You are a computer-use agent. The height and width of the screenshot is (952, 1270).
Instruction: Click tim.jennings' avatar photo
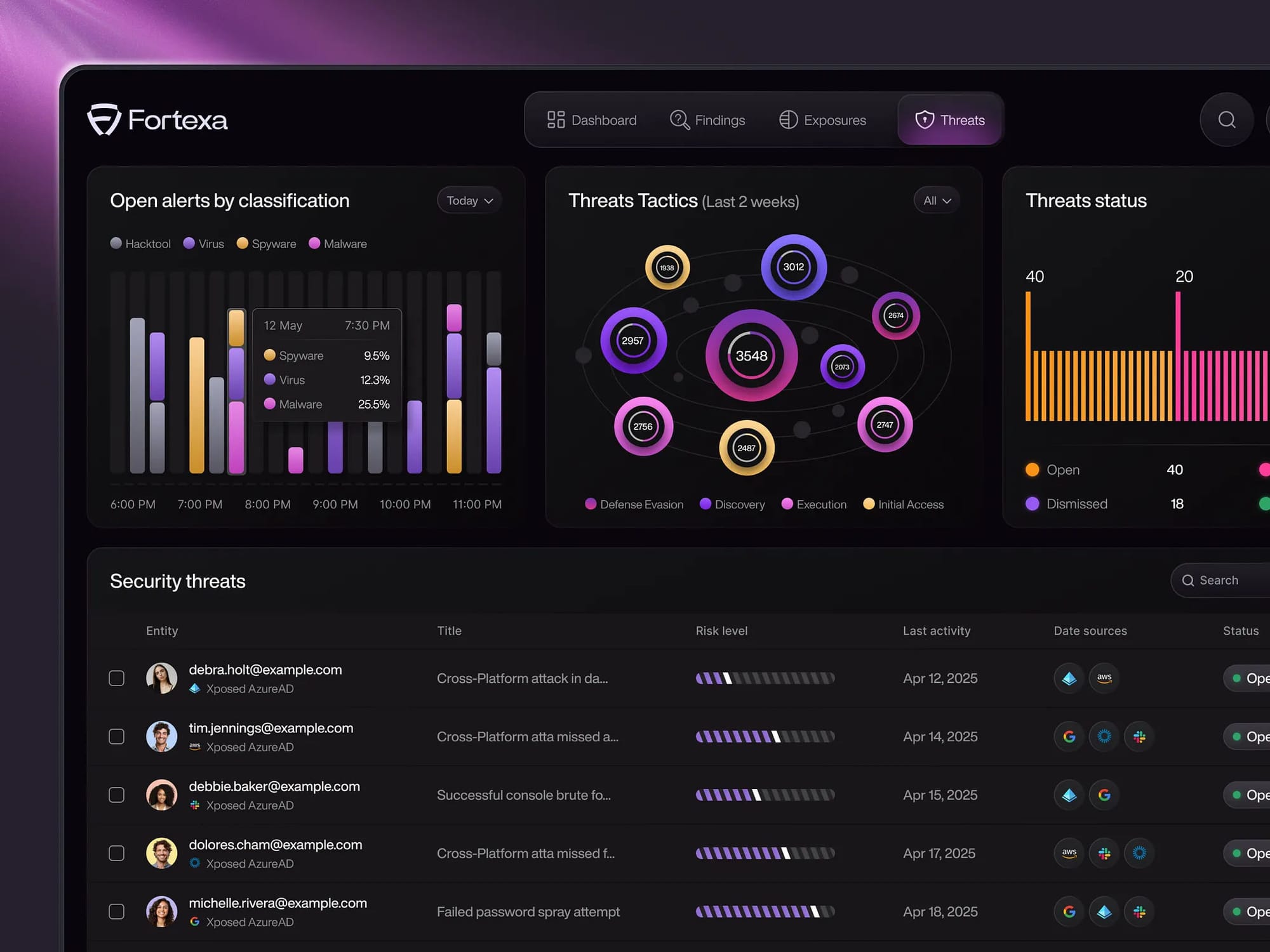click(161, 736)
